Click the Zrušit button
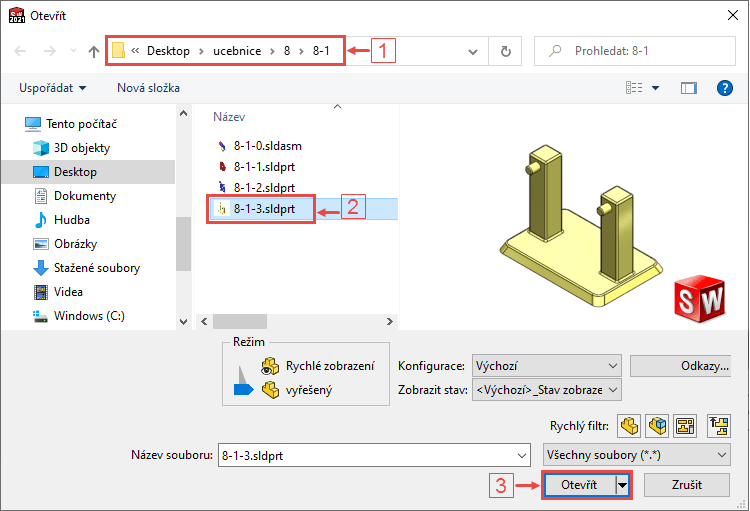The image size is (750, 511). click(x=687, y=485)
